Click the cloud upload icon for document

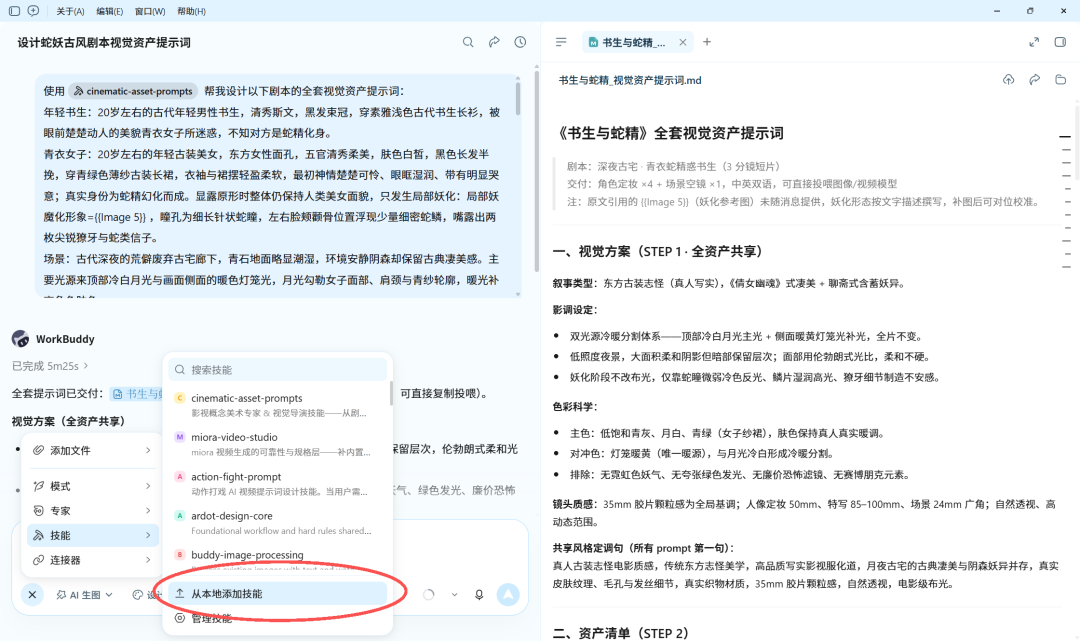tap(1008, 80)
